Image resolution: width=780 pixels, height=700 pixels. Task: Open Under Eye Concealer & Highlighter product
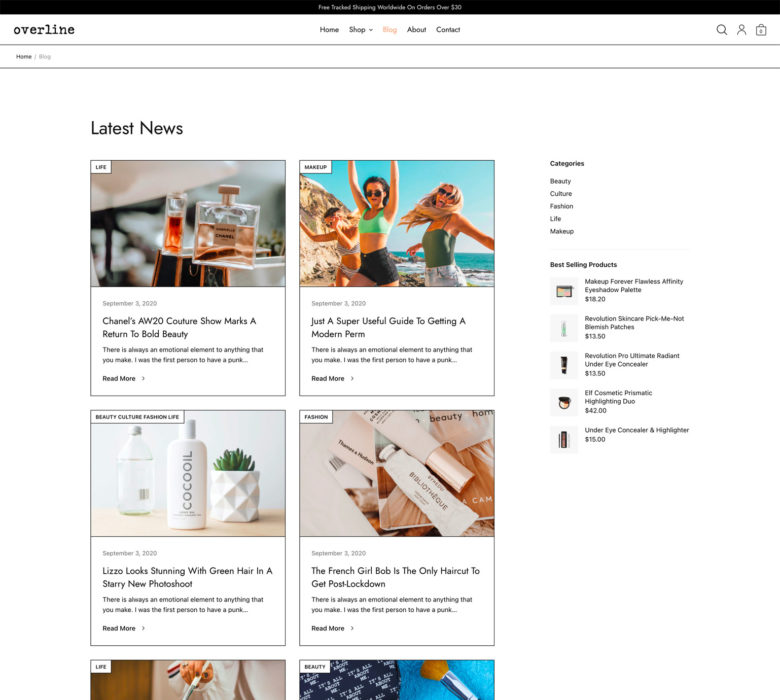636,430
